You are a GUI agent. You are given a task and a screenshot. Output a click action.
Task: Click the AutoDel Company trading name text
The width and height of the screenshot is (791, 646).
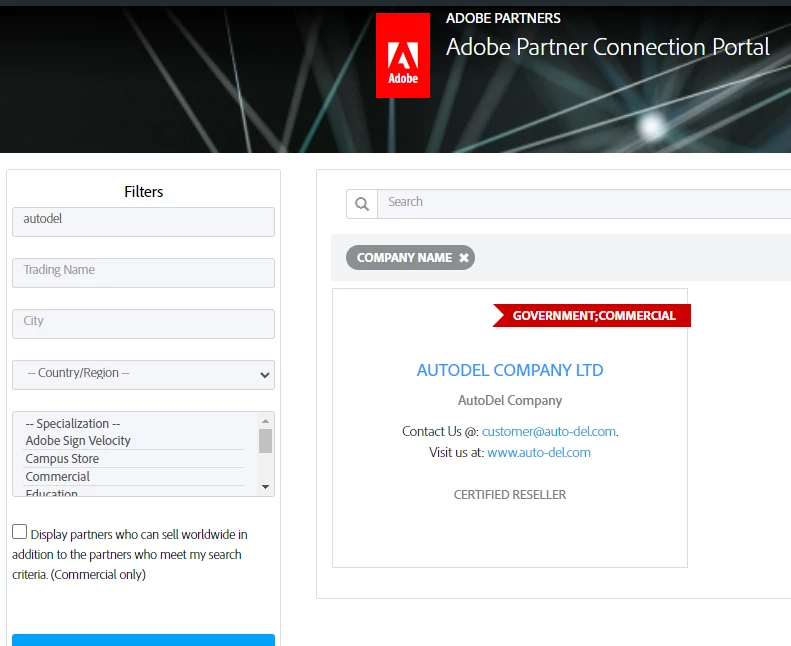click(510, 400)
